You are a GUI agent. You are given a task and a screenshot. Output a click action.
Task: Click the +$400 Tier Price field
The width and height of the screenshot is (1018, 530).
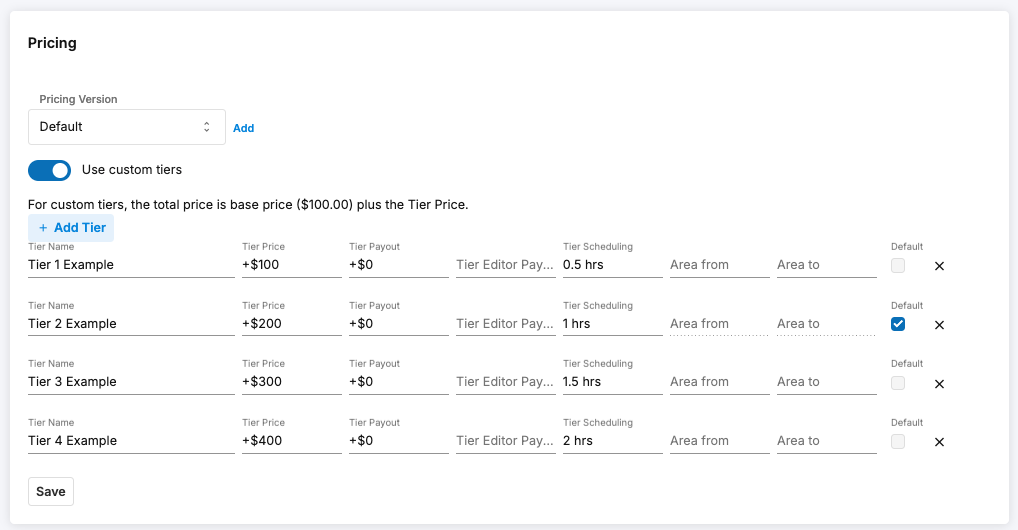(292, 440)
